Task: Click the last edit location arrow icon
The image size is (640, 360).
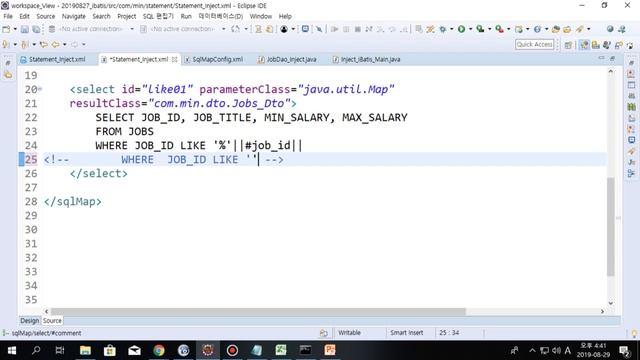Action: 43,44
